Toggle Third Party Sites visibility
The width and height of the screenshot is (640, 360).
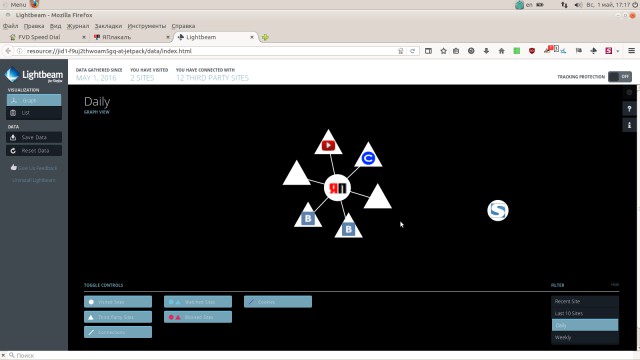pos(118,317)
